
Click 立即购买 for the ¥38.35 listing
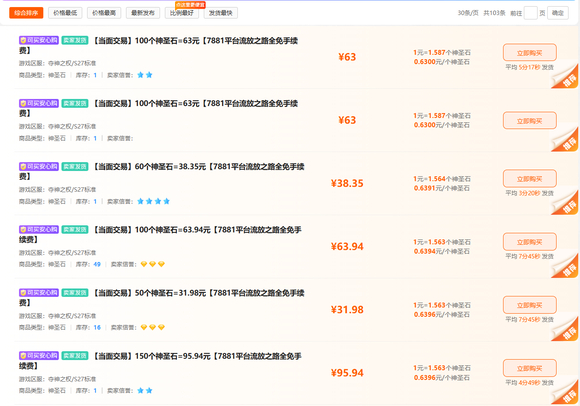[529, 179]
